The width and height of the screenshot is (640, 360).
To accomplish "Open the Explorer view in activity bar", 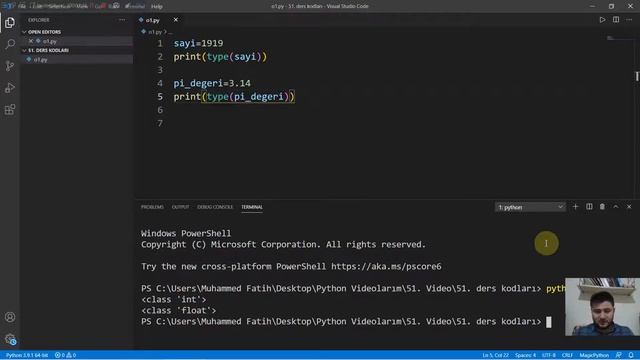I will click(x=10, y=22).
